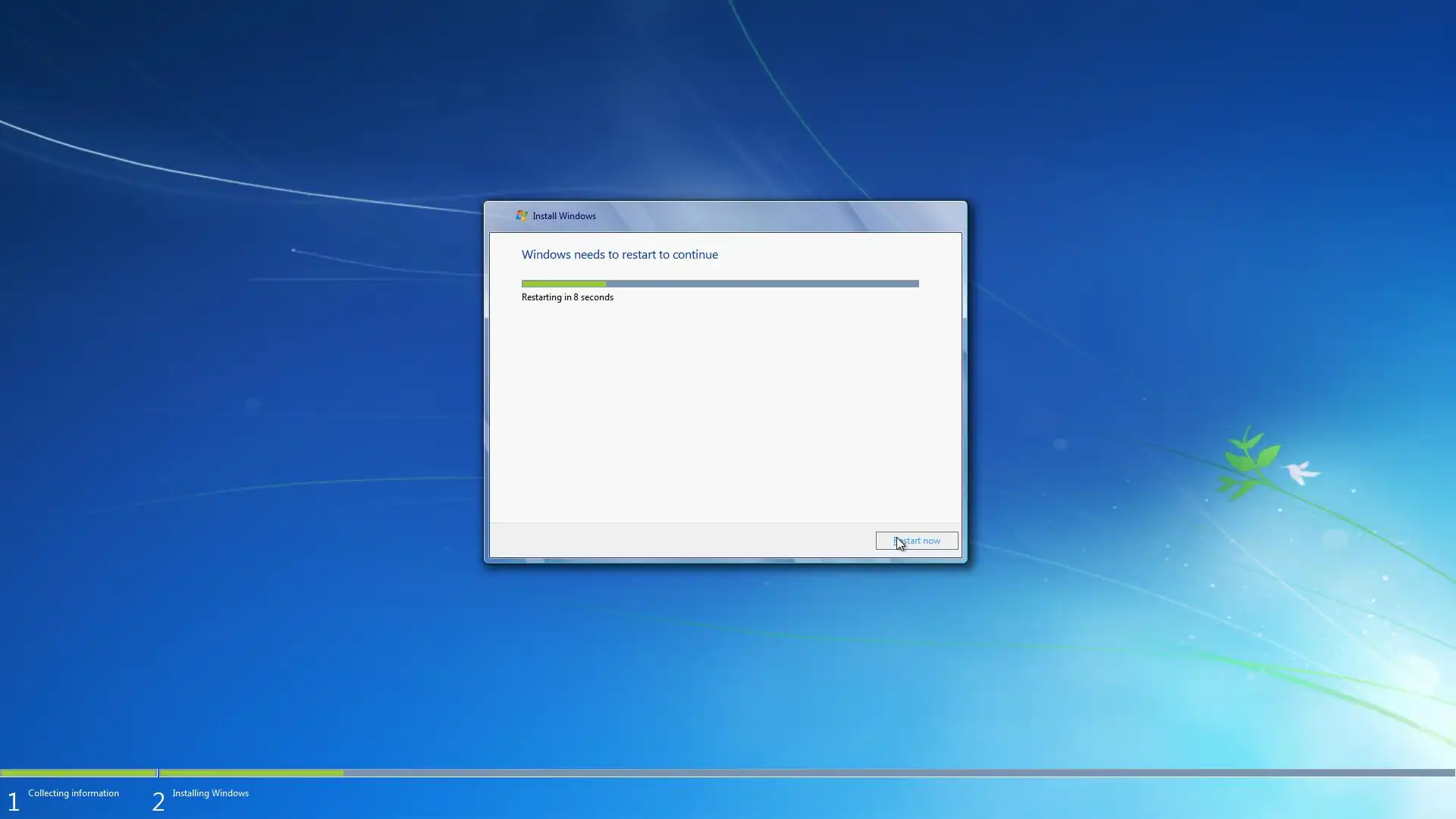Image resolution: width=1456 pixels, height=819 pixels.
Task: Click the 'Restarting in 8 seconds' text
Action: coord(567,297)
